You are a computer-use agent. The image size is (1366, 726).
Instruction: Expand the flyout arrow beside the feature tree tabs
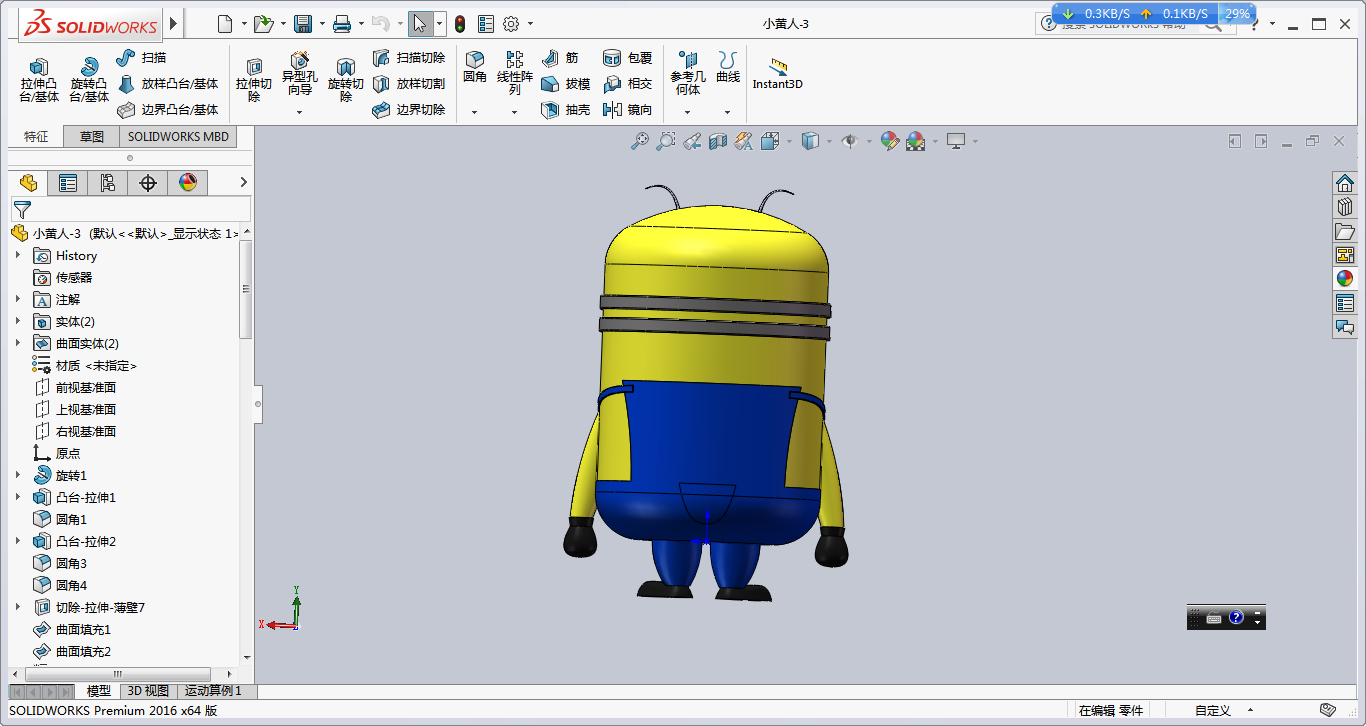pos(243,182)
